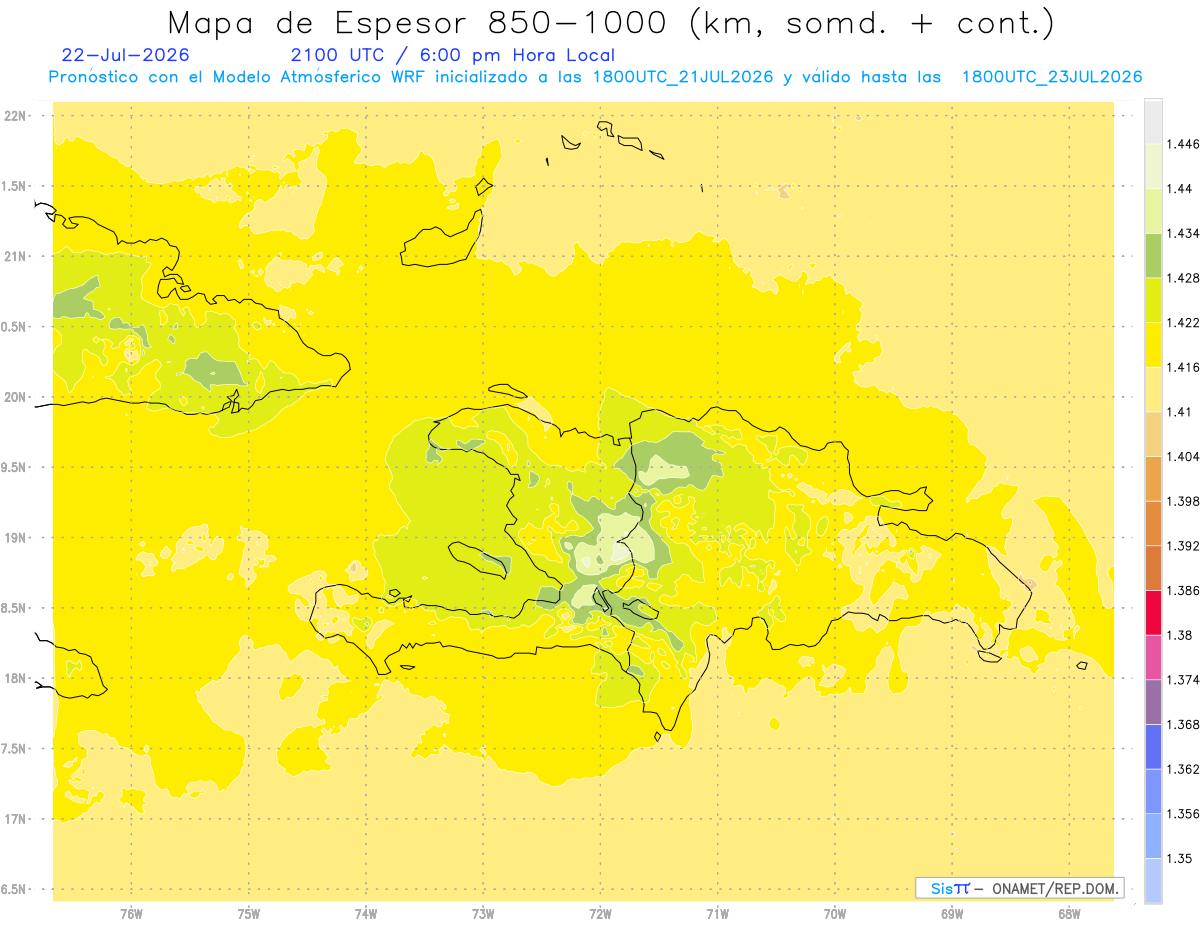
Task: Pick the blue swatch between 1.362 and 1.368
Action: pyautogui.click(x=1153, y=746)
